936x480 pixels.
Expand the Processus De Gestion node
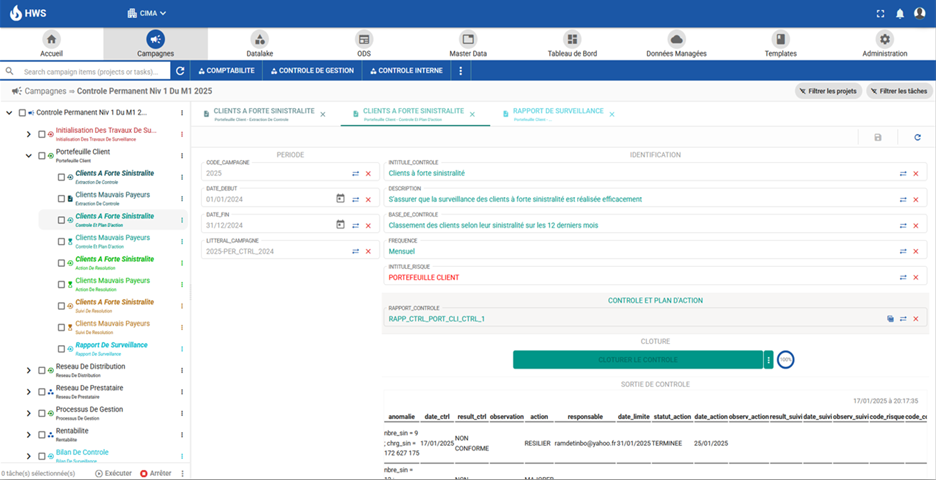[28, 412]
